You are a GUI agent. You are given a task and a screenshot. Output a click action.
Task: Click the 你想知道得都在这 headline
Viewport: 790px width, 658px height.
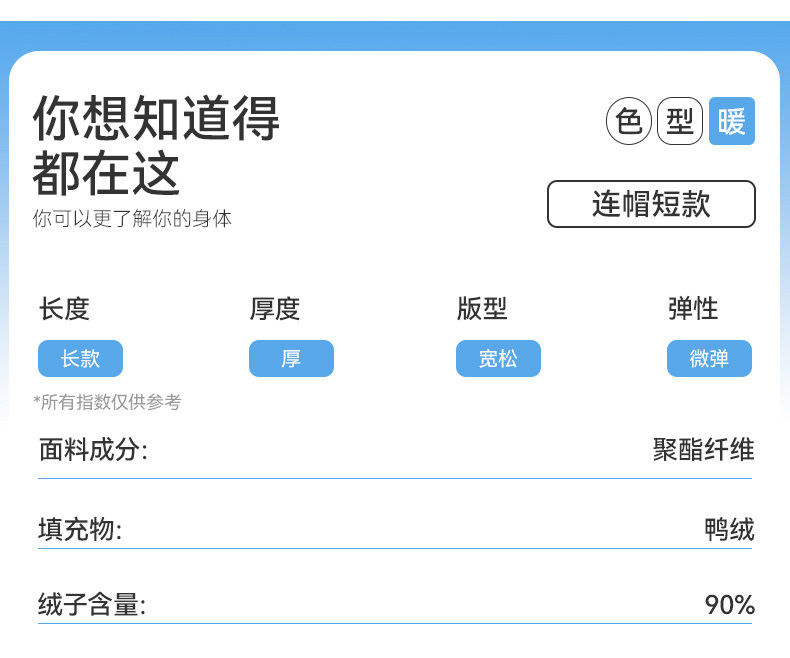tap(156, 146)
